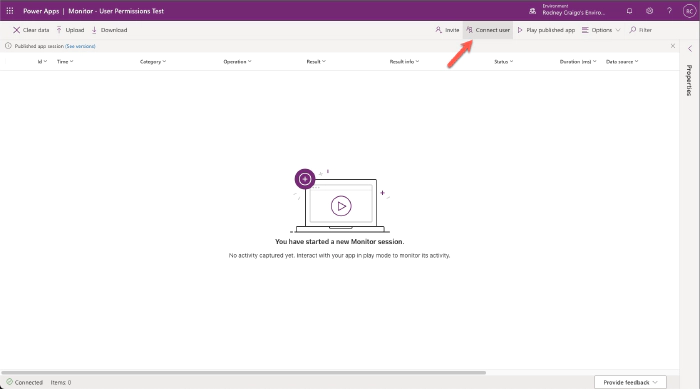
Task: Click the Download toolbar item
Action: [x=109, y=30]
